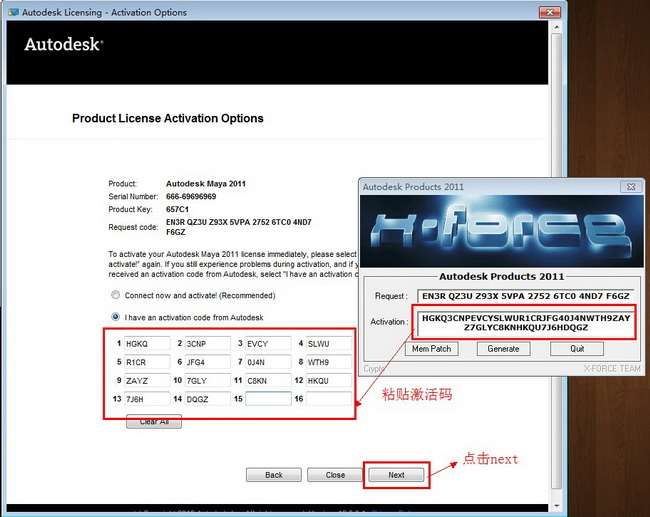This screenshot has height=517, width=650.
Task: Click empty activation field 16
Action: click(329, 399)
